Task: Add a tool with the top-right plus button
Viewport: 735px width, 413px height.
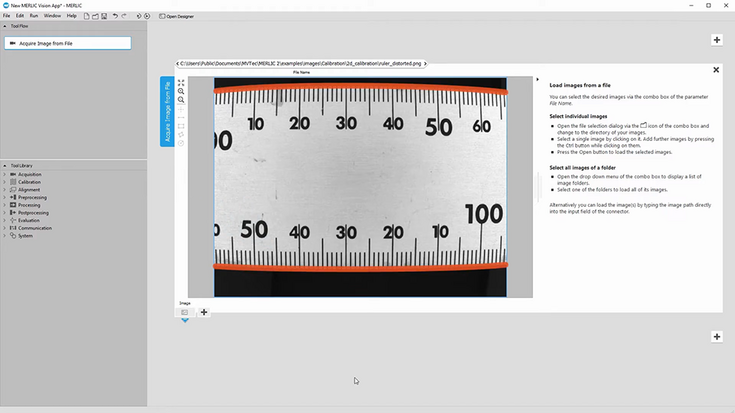Action: 717,40
